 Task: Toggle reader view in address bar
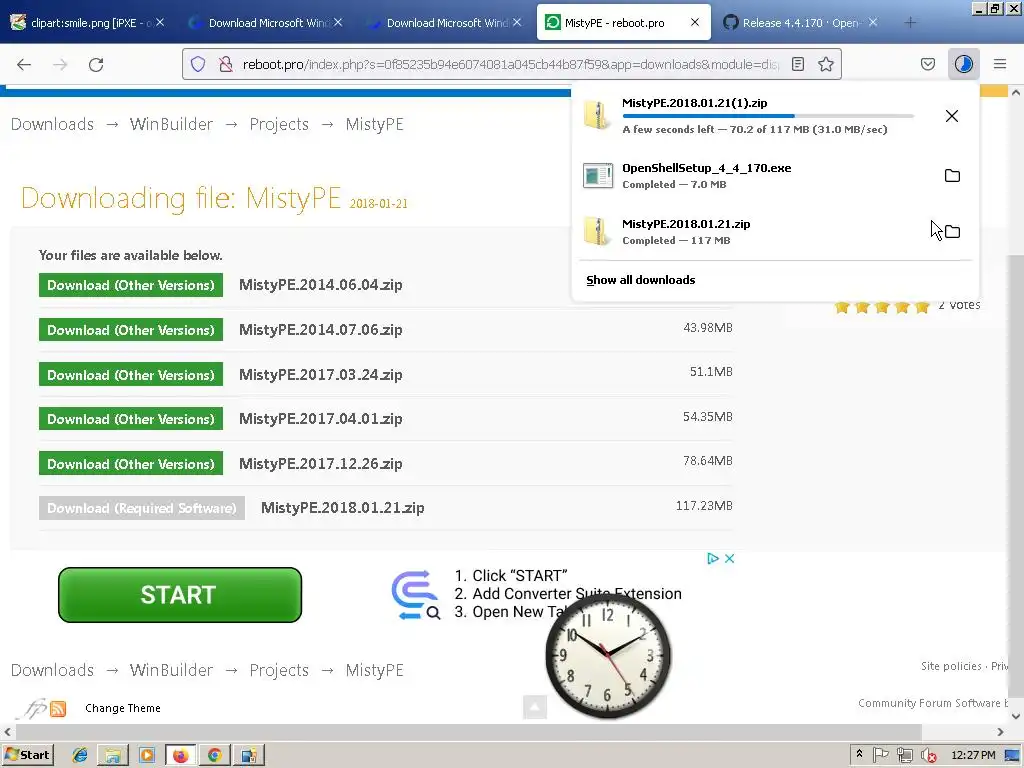tap(797, 64)
